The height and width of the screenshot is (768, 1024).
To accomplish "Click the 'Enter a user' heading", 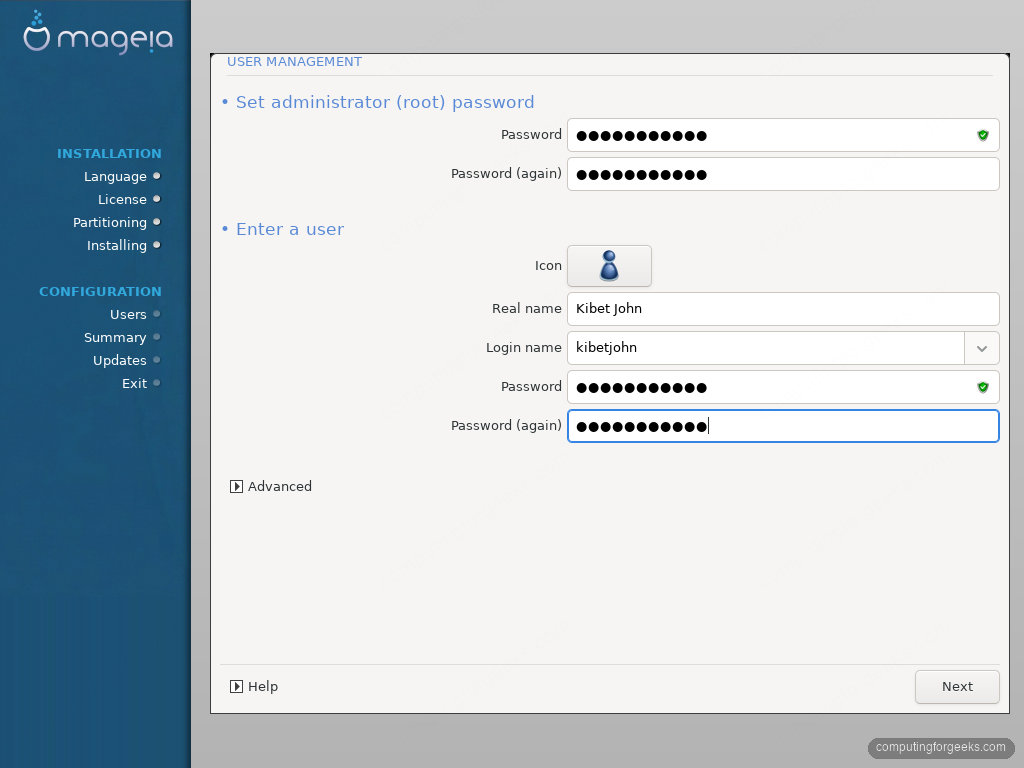I will coord(290,229).
